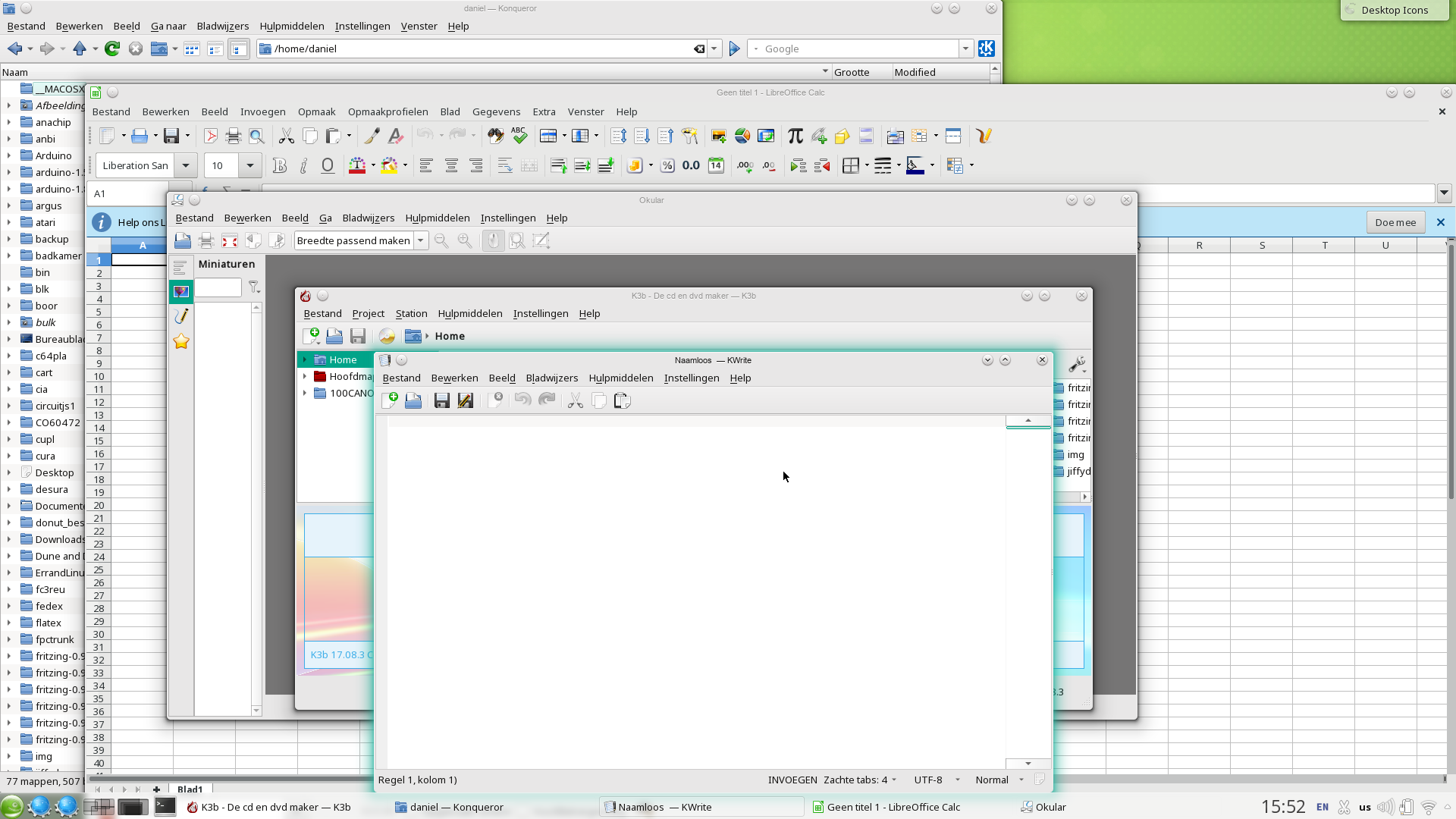Screen dimensions: 1456x819
Task: Click the New document icon in KWrite
Action: [x=390, y=400]
